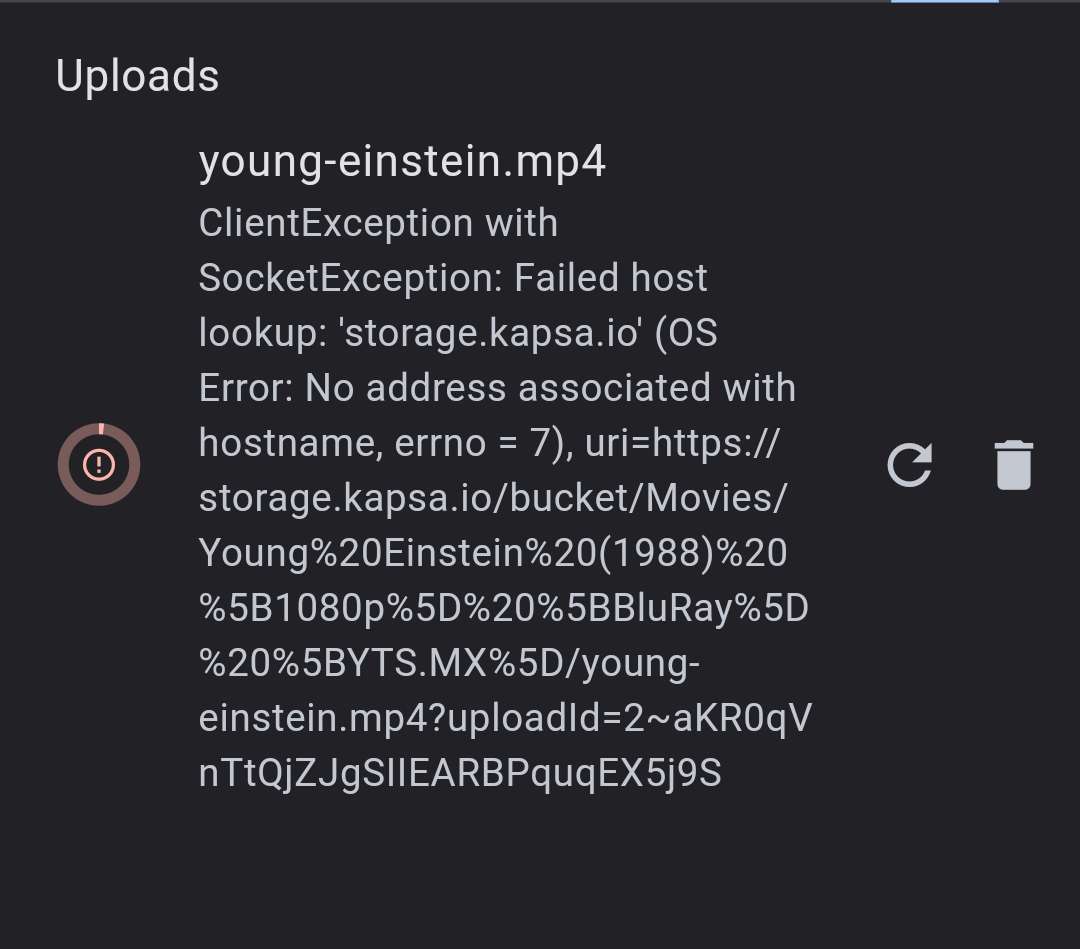Select the upload progress ring
Image resolution: width=1080 pixels, height=949 pixels.
99,464
